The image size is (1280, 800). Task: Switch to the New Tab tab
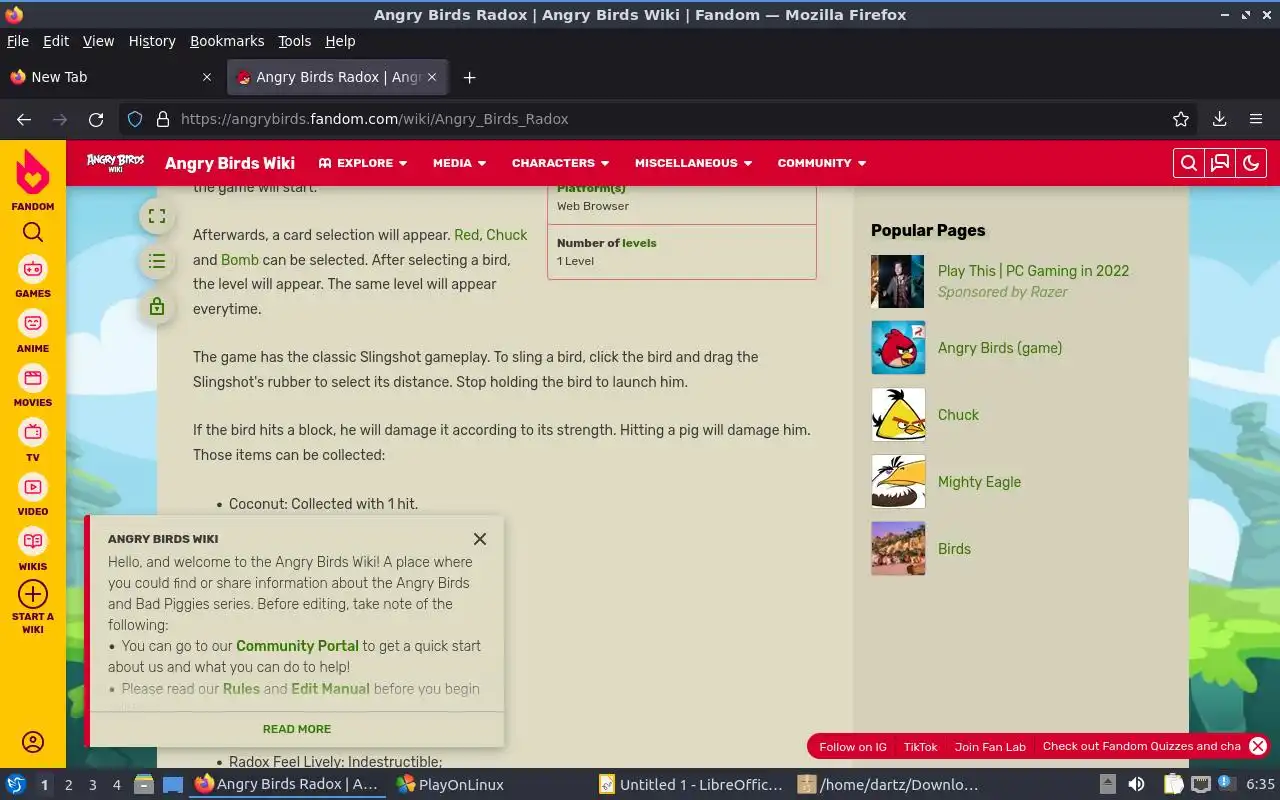(112, 77)
